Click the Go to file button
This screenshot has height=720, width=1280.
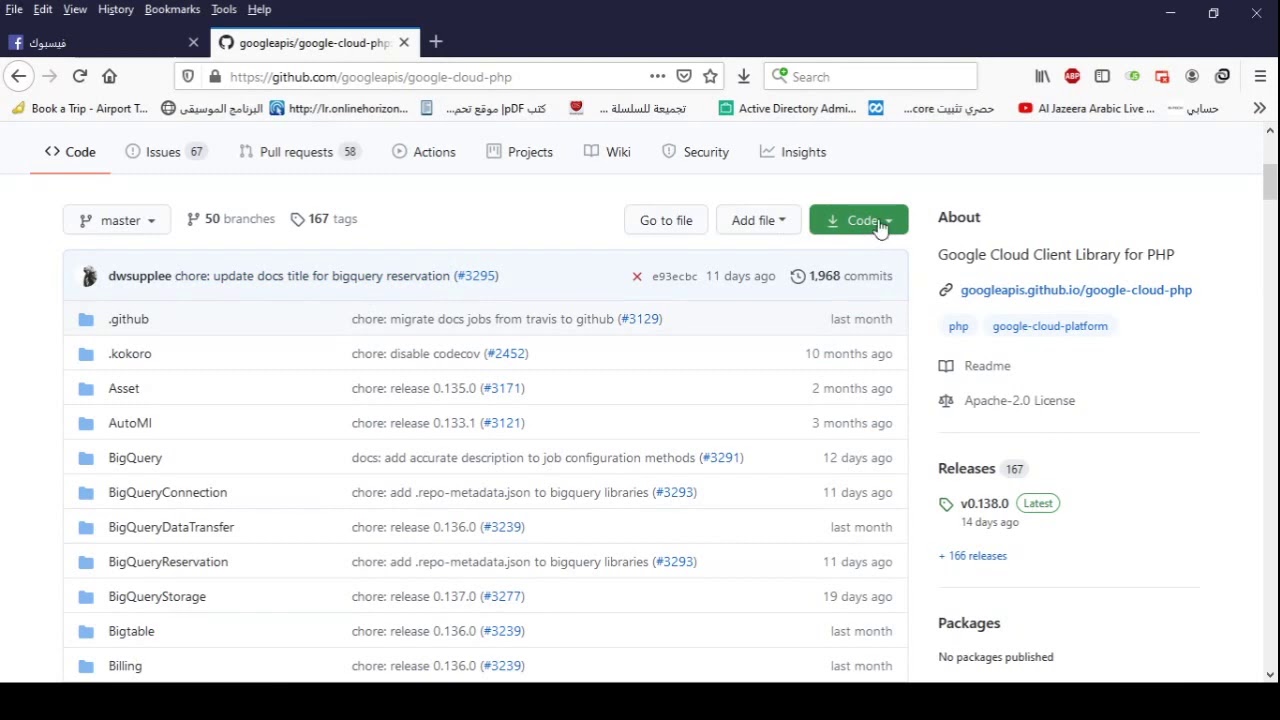[x=666, y=220]
